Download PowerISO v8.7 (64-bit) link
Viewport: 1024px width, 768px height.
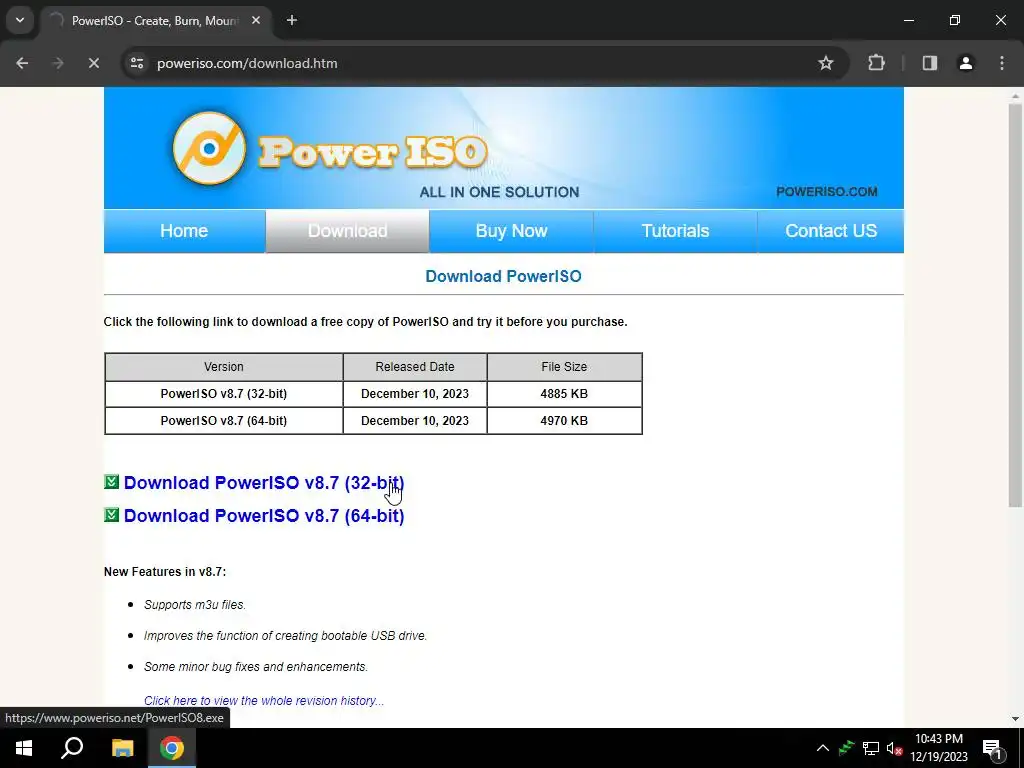264,516
